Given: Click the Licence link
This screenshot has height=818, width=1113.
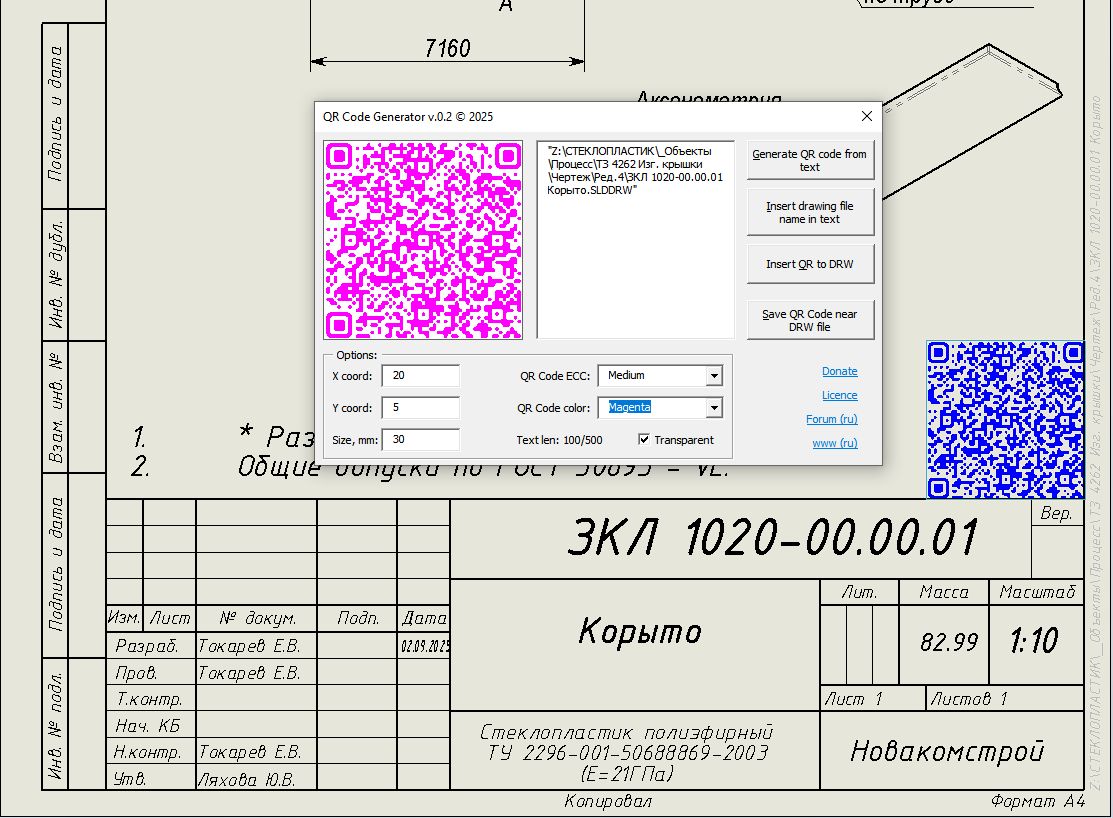Looking at the screenshot, I should [839, 395].
